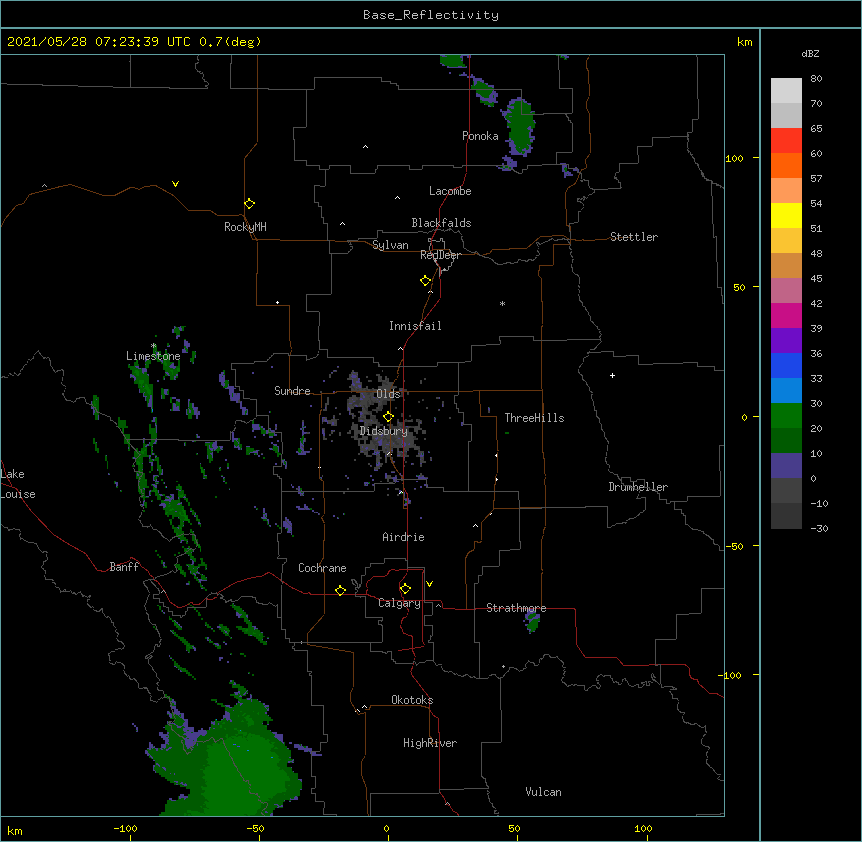Click the small green echo below Strathmore

pos(532,623)
